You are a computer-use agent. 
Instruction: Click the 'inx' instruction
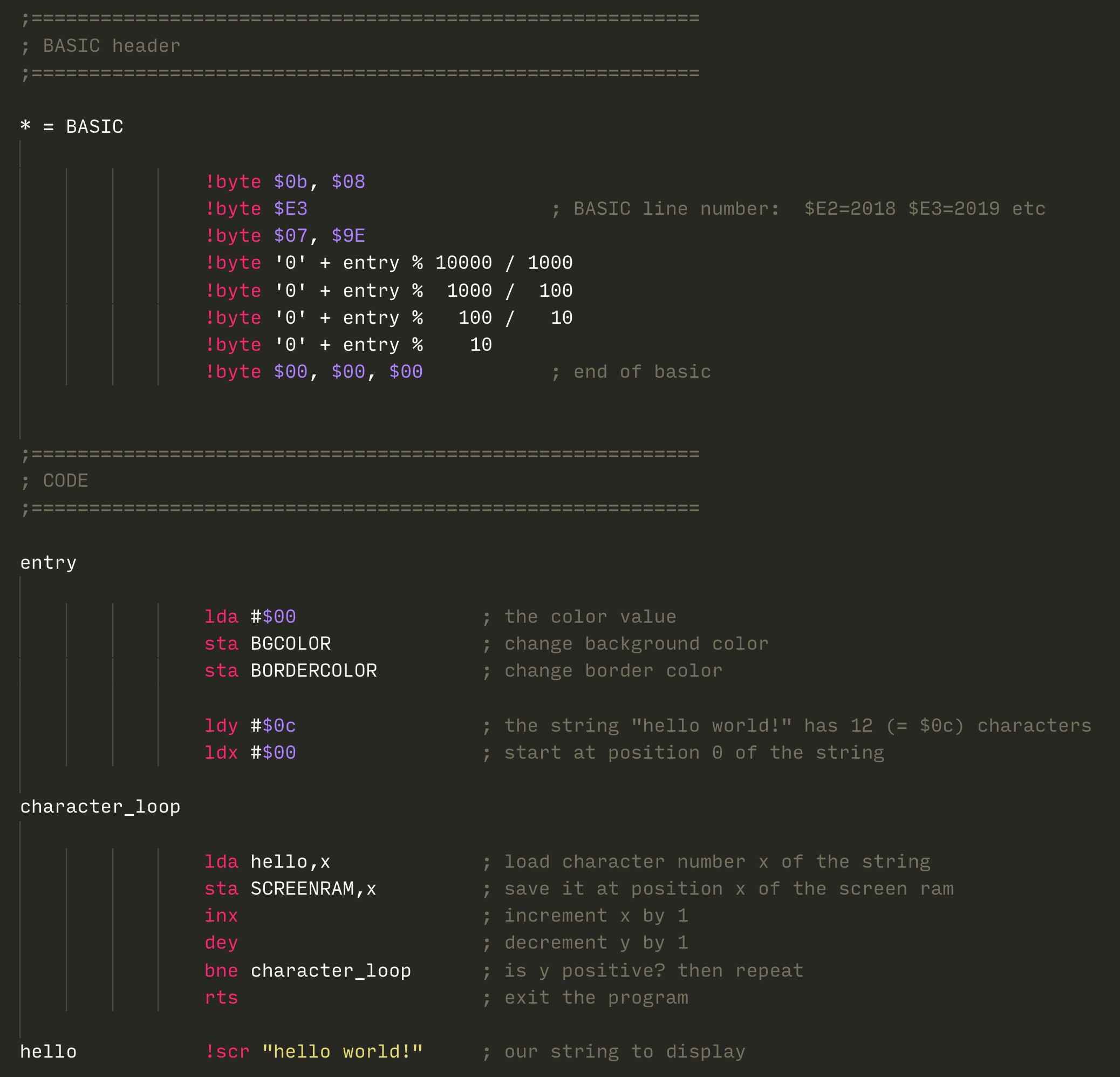coord(222,916)
